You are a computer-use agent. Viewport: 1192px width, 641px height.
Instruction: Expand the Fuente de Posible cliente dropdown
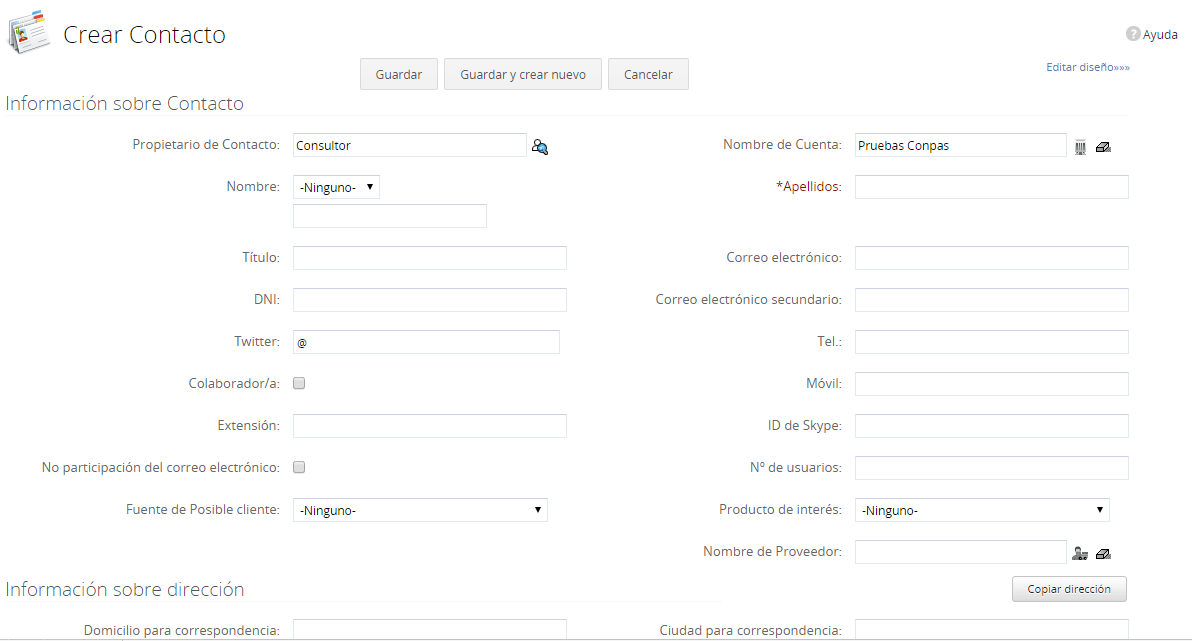420,510
